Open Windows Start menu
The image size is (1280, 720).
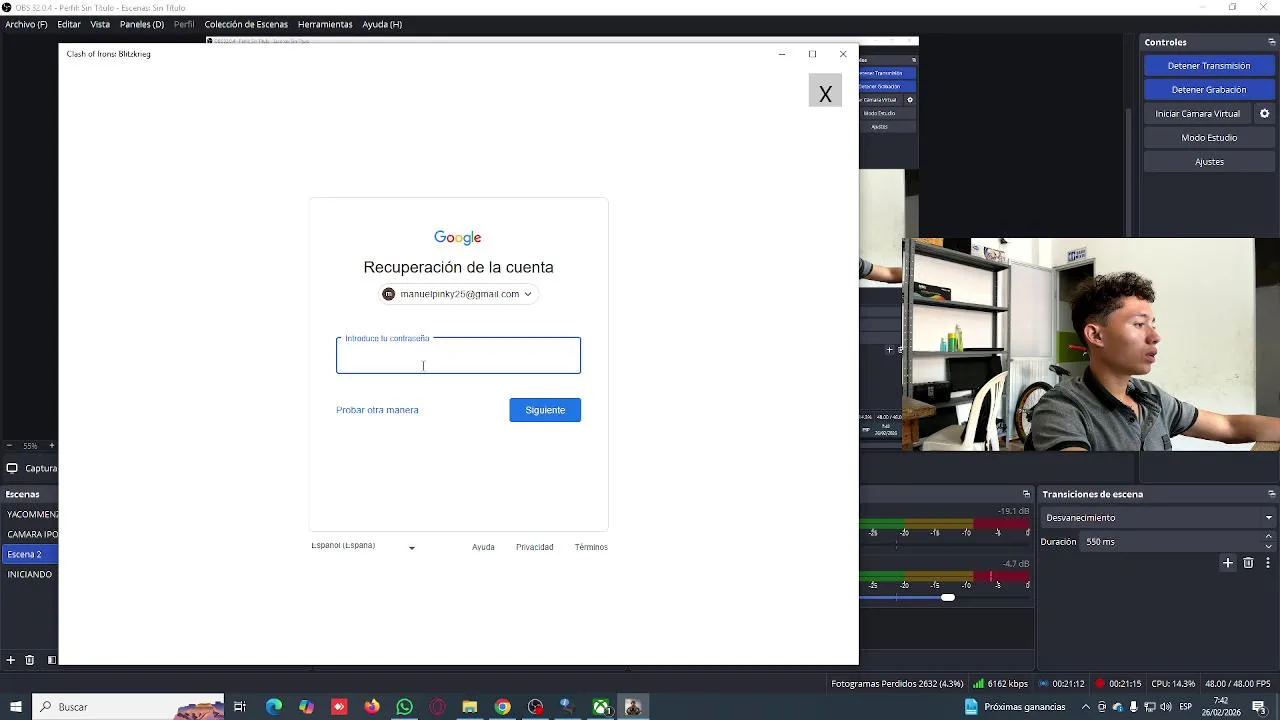pyautogui.click(x=15, y=707)
